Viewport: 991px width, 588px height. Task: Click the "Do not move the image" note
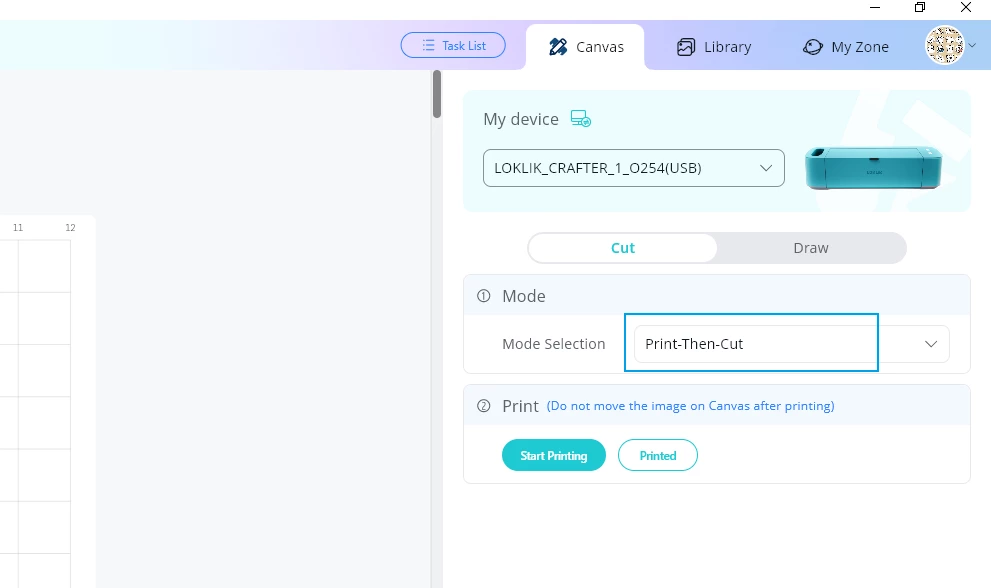(690, 406)
